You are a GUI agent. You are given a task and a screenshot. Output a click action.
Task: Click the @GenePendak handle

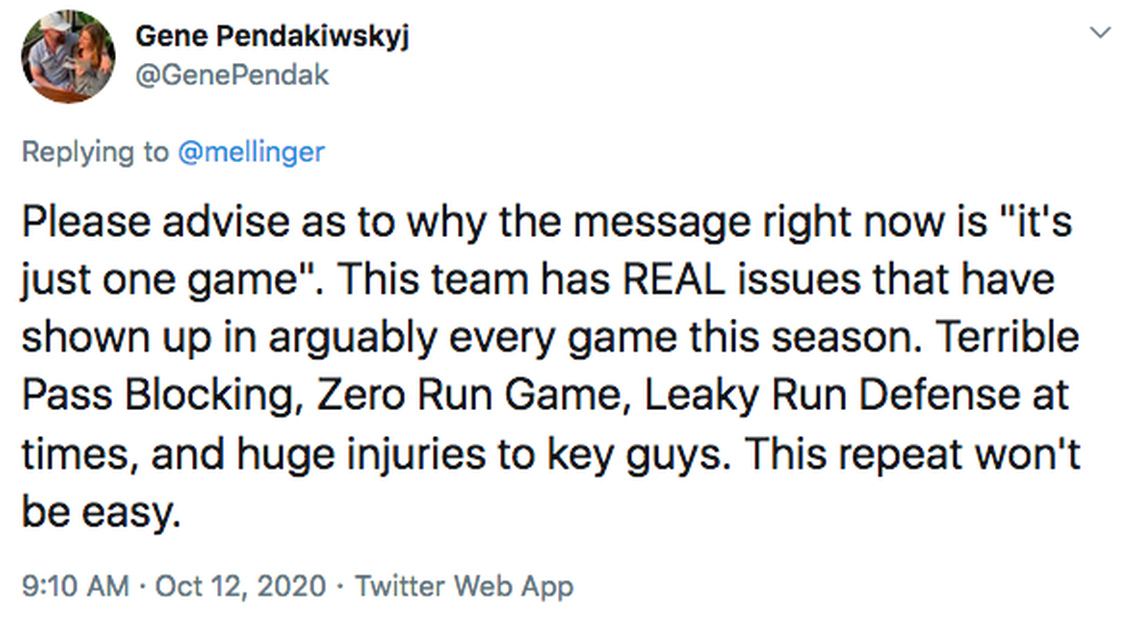point(231,75)
